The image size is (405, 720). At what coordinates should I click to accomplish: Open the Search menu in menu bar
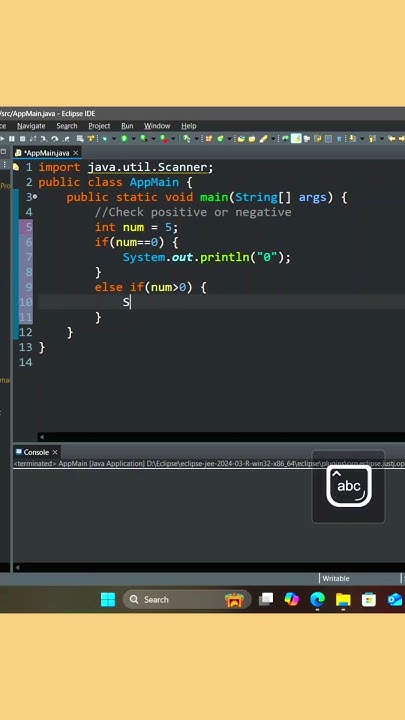pyautogui.click(x=67, y=126)
